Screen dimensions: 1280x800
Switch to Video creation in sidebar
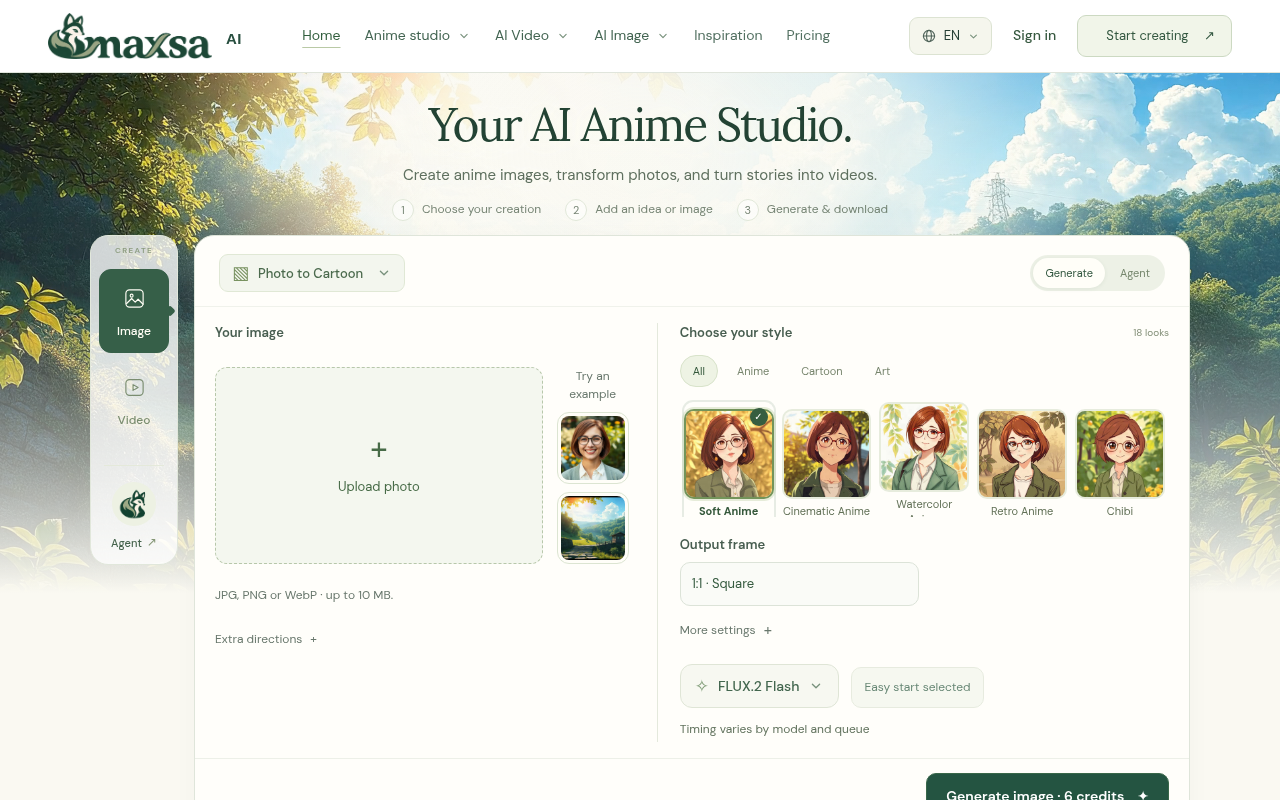click(x=134, y=400)
